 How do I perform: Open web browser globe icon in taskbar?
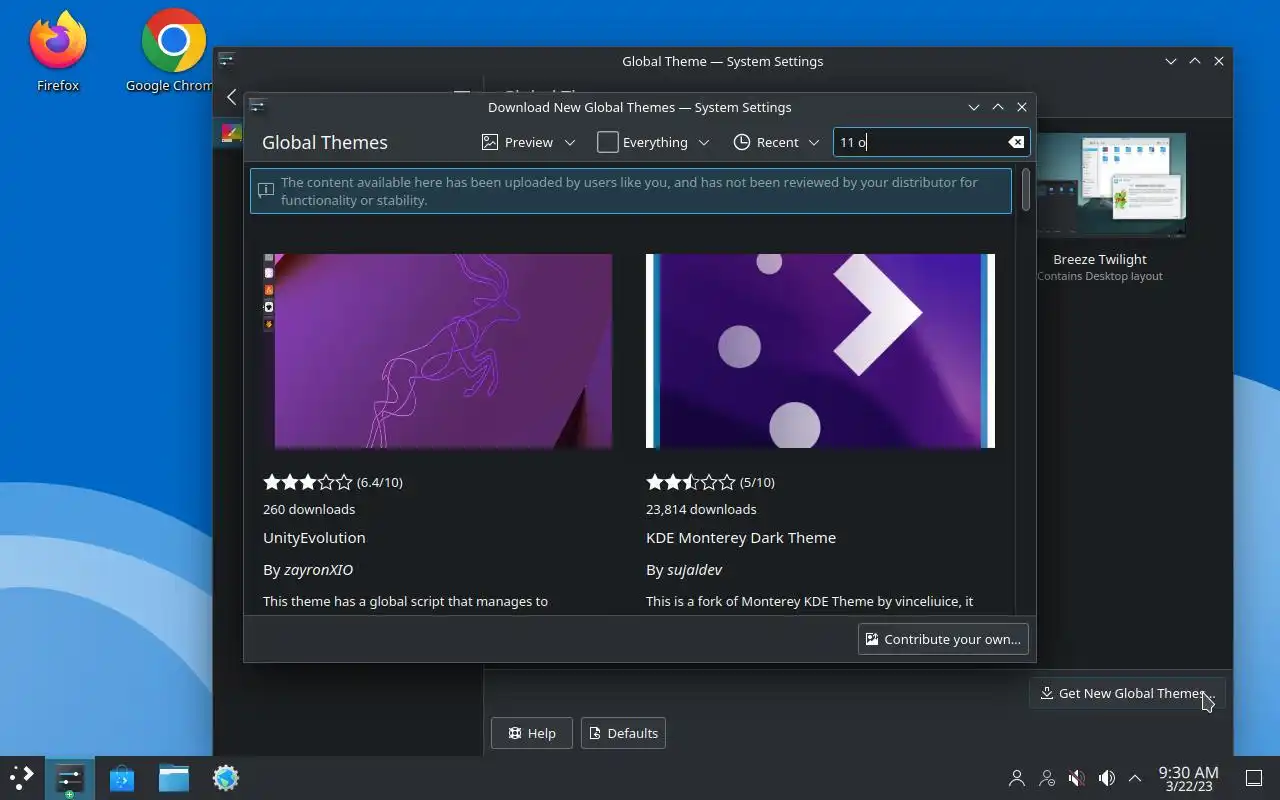[226, 777]
